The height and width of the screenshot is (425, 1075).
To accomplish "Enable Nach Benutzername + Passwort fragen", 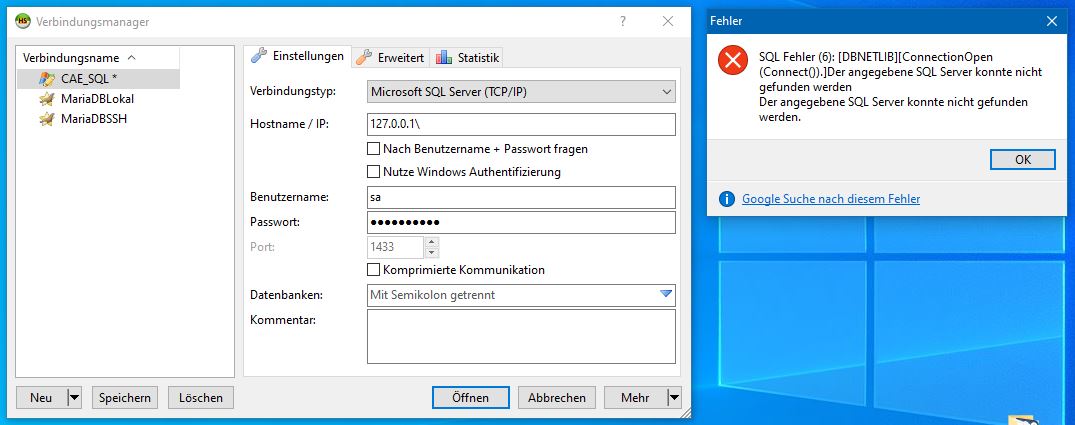I will (374, 149).
